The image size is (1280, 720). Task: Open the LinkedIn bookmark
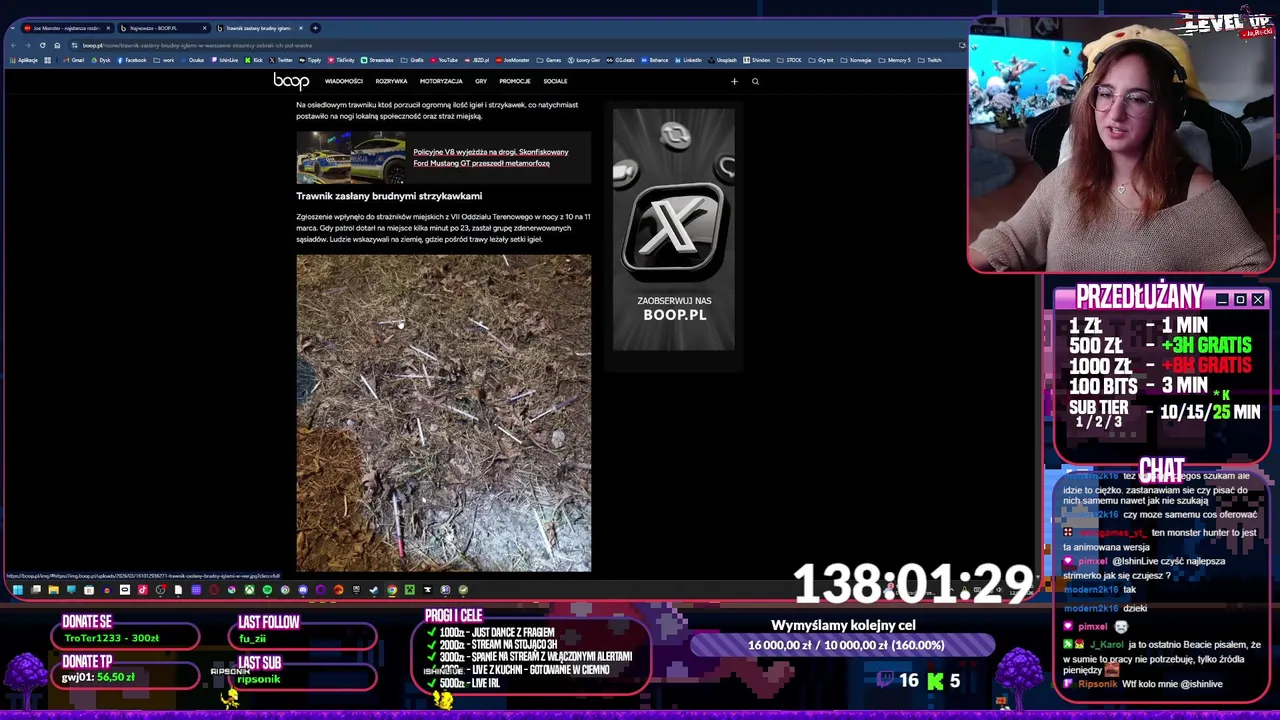688,60
